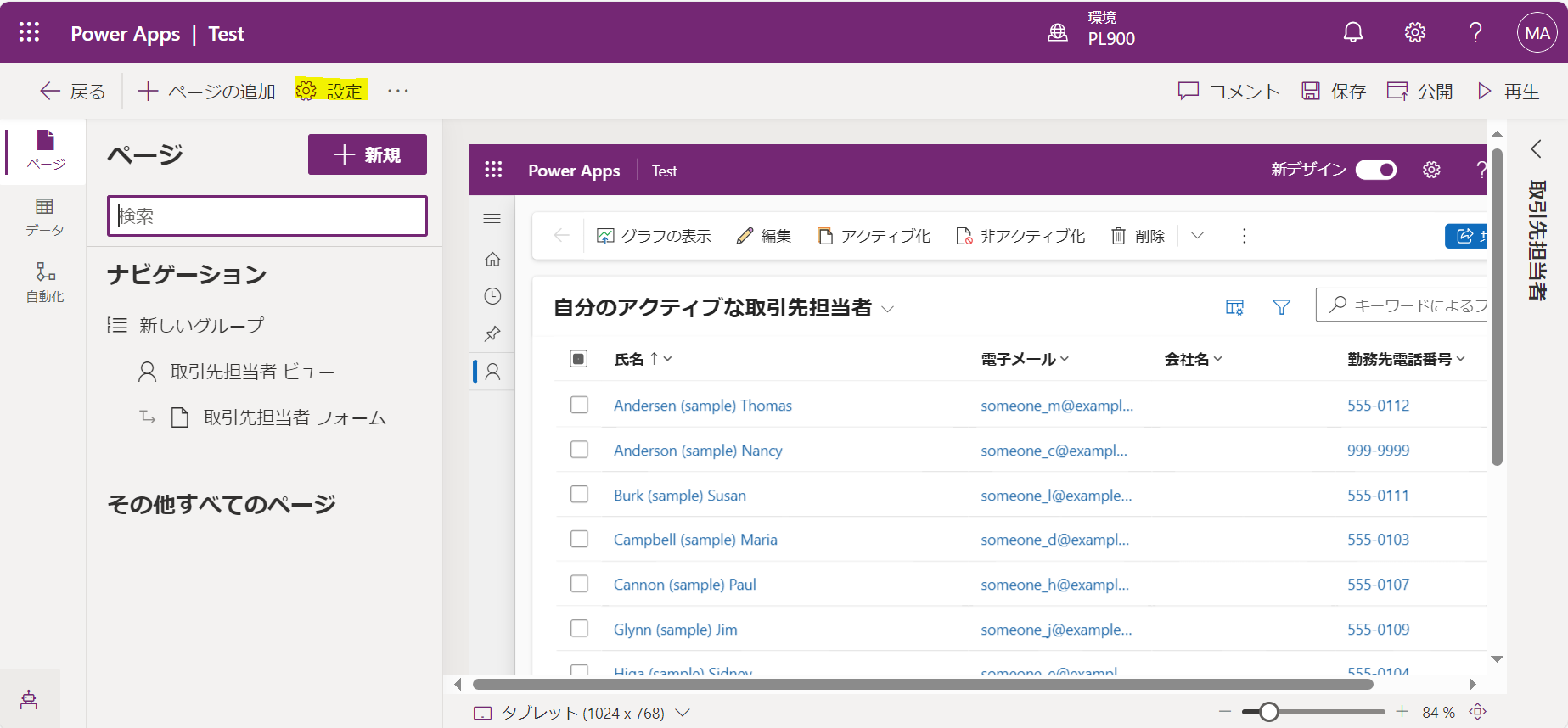
Task: Click 編集 command
Action: (x=764, y=236)
